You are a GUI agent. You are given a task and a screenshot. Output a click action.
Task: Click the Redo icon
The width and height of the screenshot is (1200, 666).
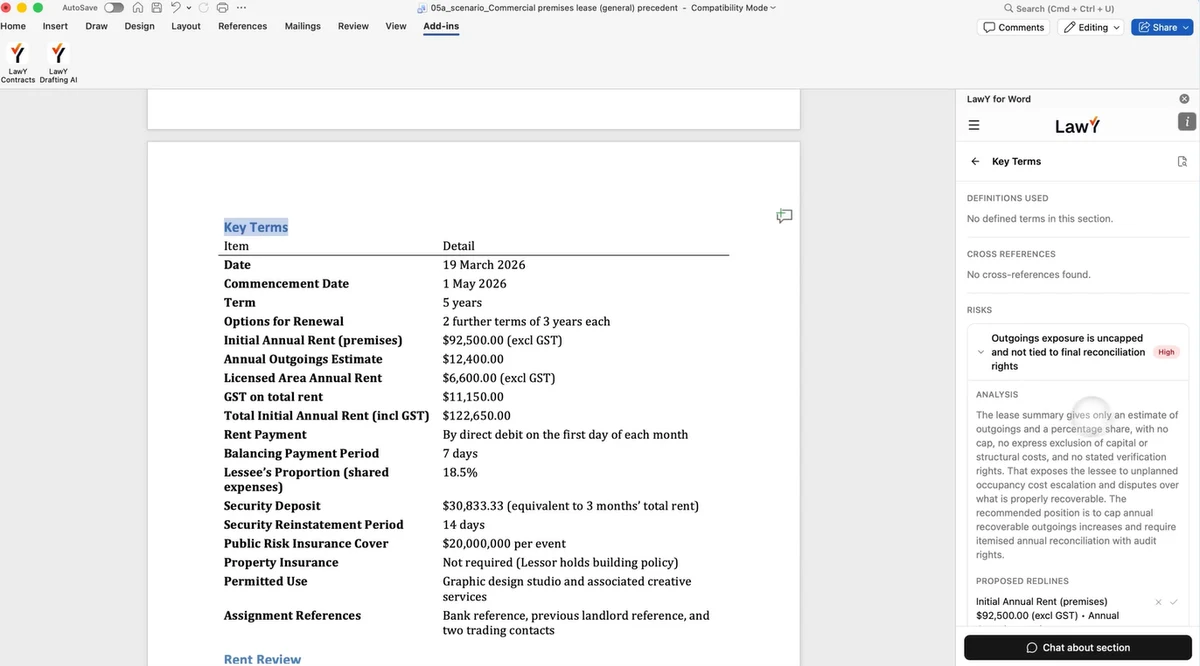pyautogui.click(x=204, y=8)
